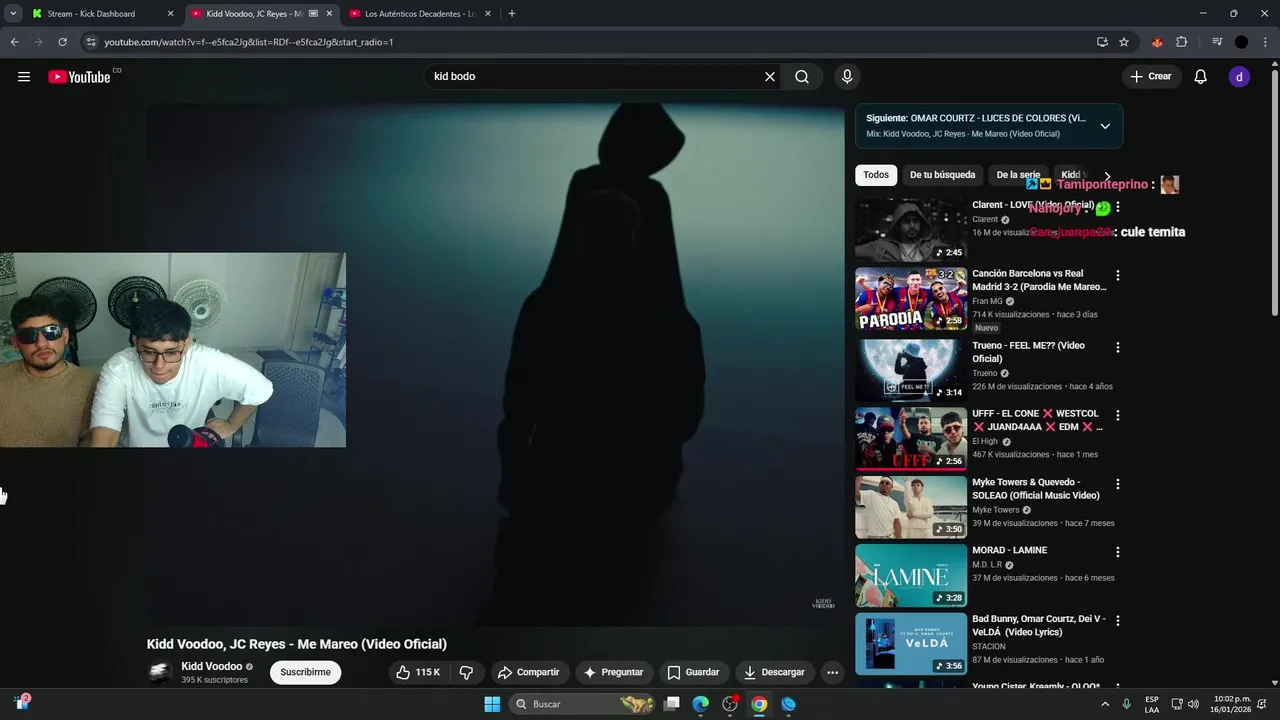Open Windows Start menu
1280x720 pixels.
point(492,704)
